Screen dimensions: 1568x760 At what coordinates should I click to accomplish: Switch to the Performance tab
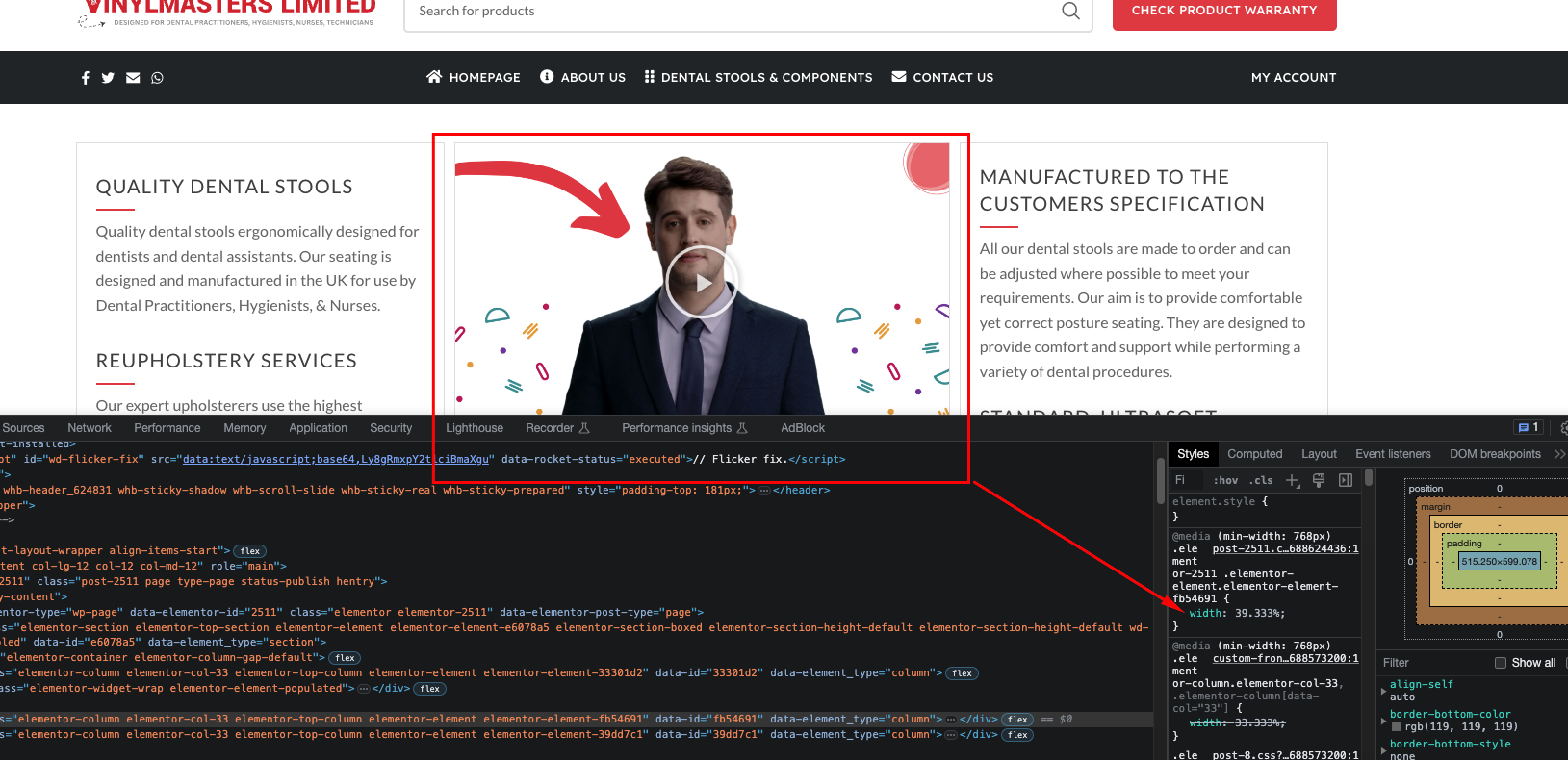point(167,428)
